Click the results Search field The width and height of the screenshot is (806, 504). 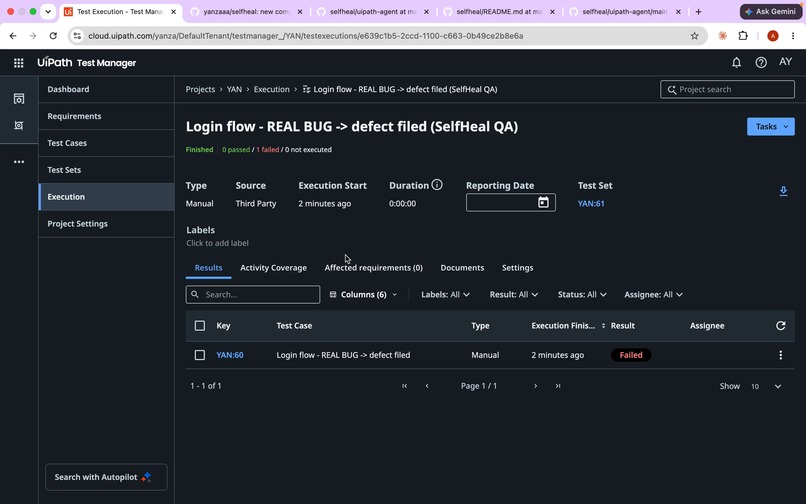pyautogui.click(x=253, y=295)
